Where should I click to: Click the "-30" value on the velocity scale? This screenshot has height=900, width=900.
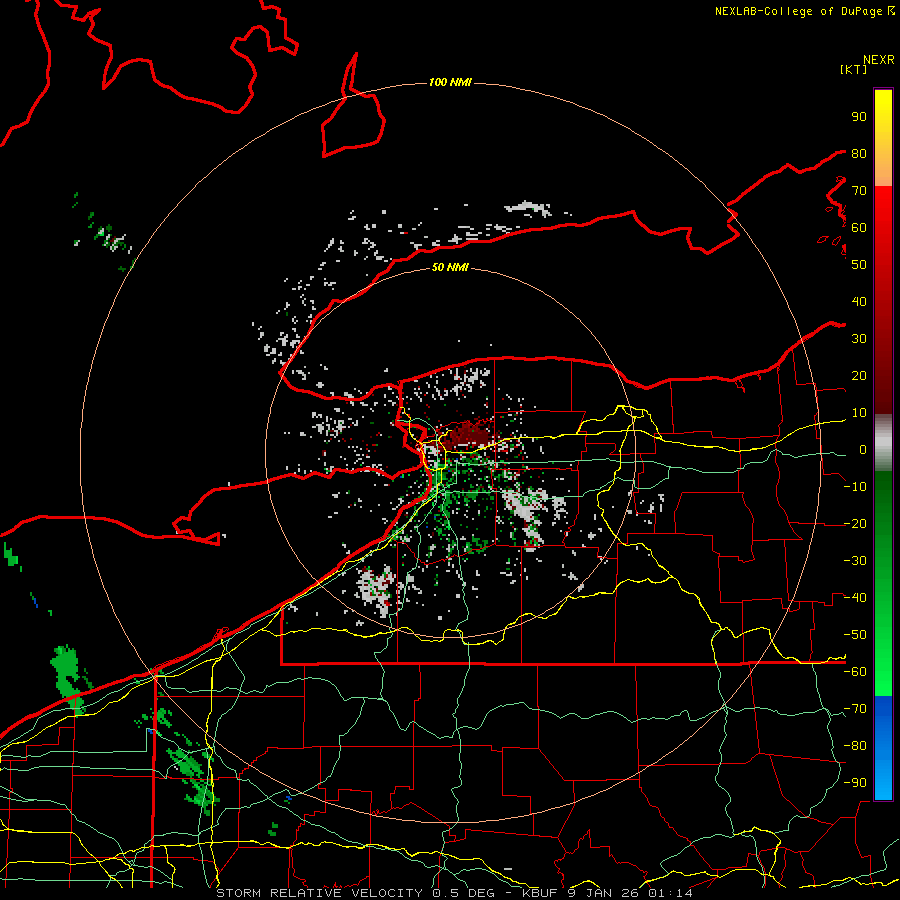coord(855,561)
